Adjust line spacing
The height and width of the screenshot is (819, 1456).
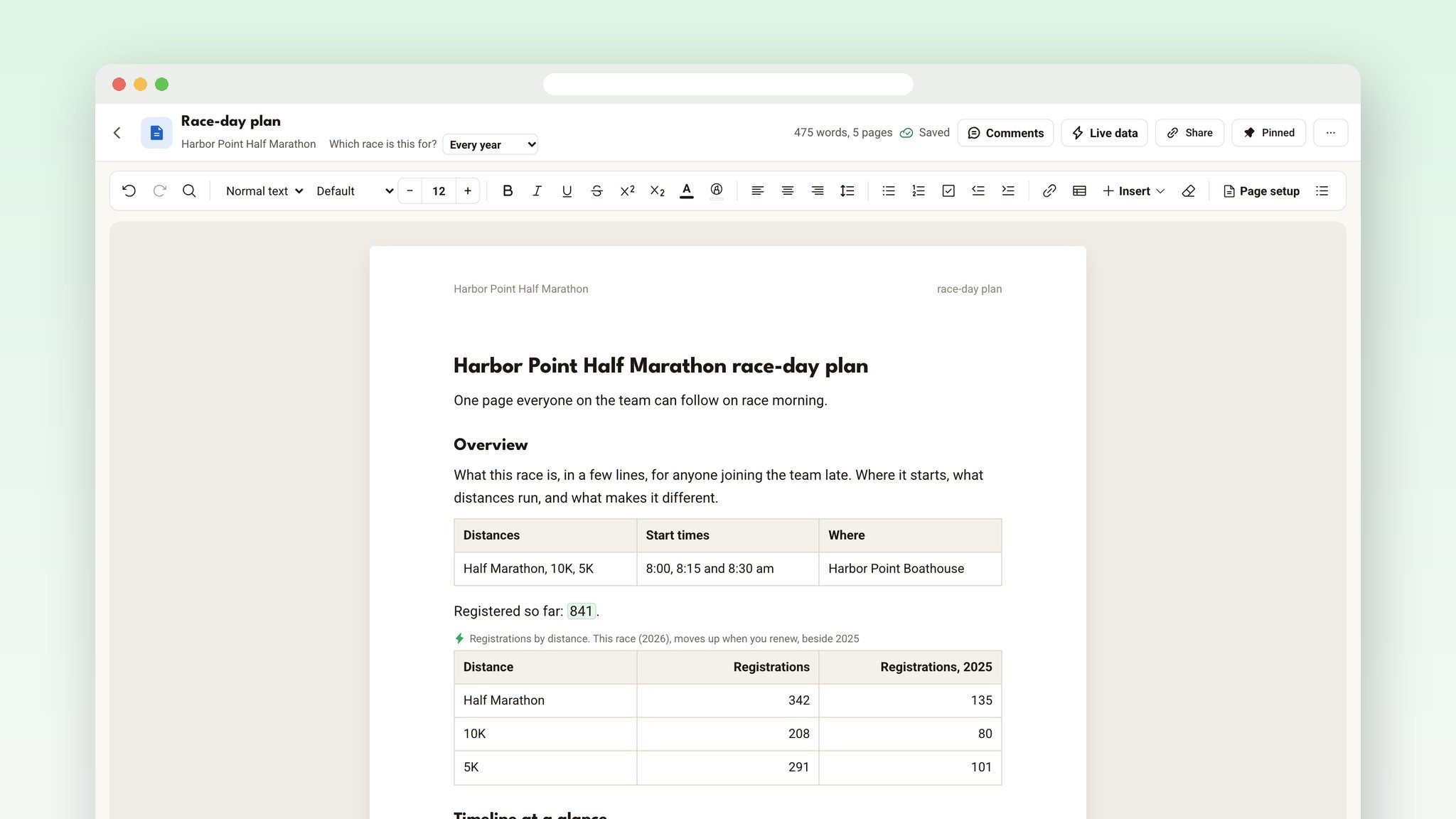847,191
